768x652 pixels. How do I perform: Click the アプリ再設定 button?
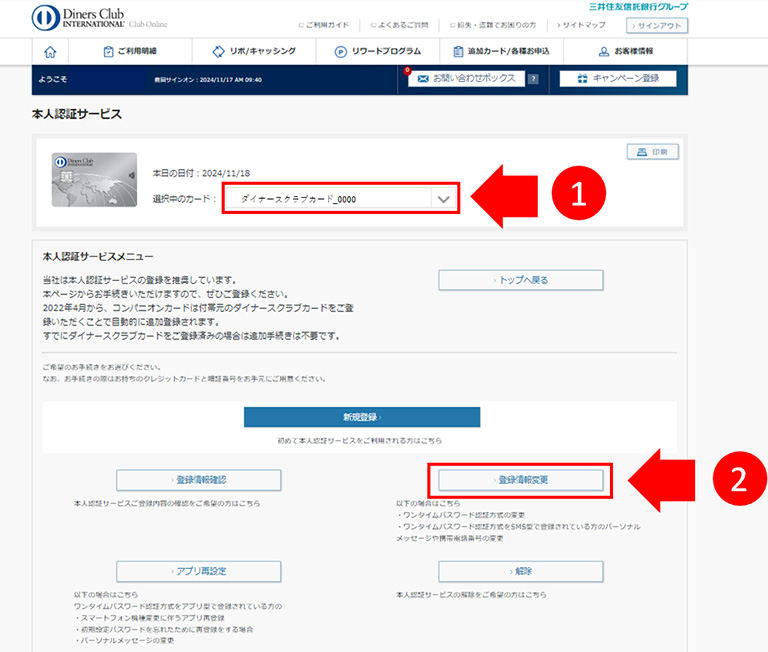(x=198, y=571)
